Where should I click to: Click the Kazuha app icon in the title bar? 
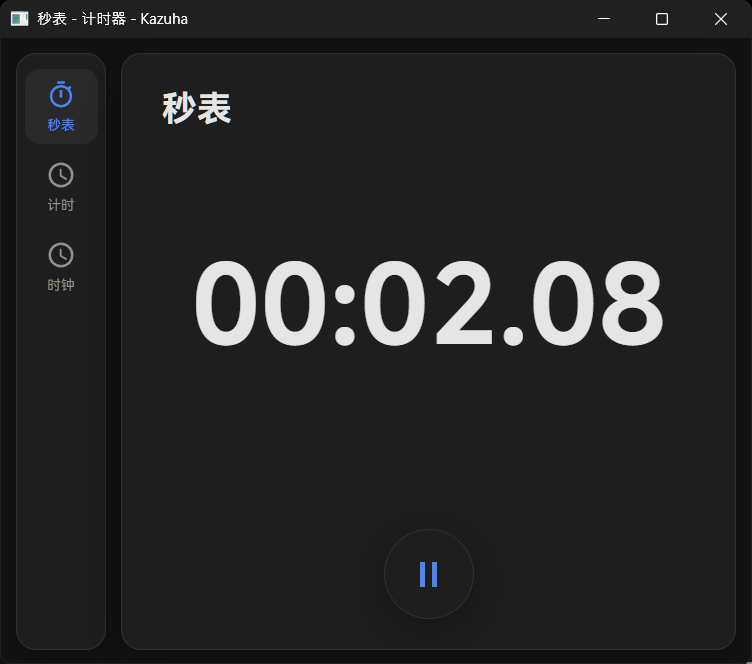(19, 19)
